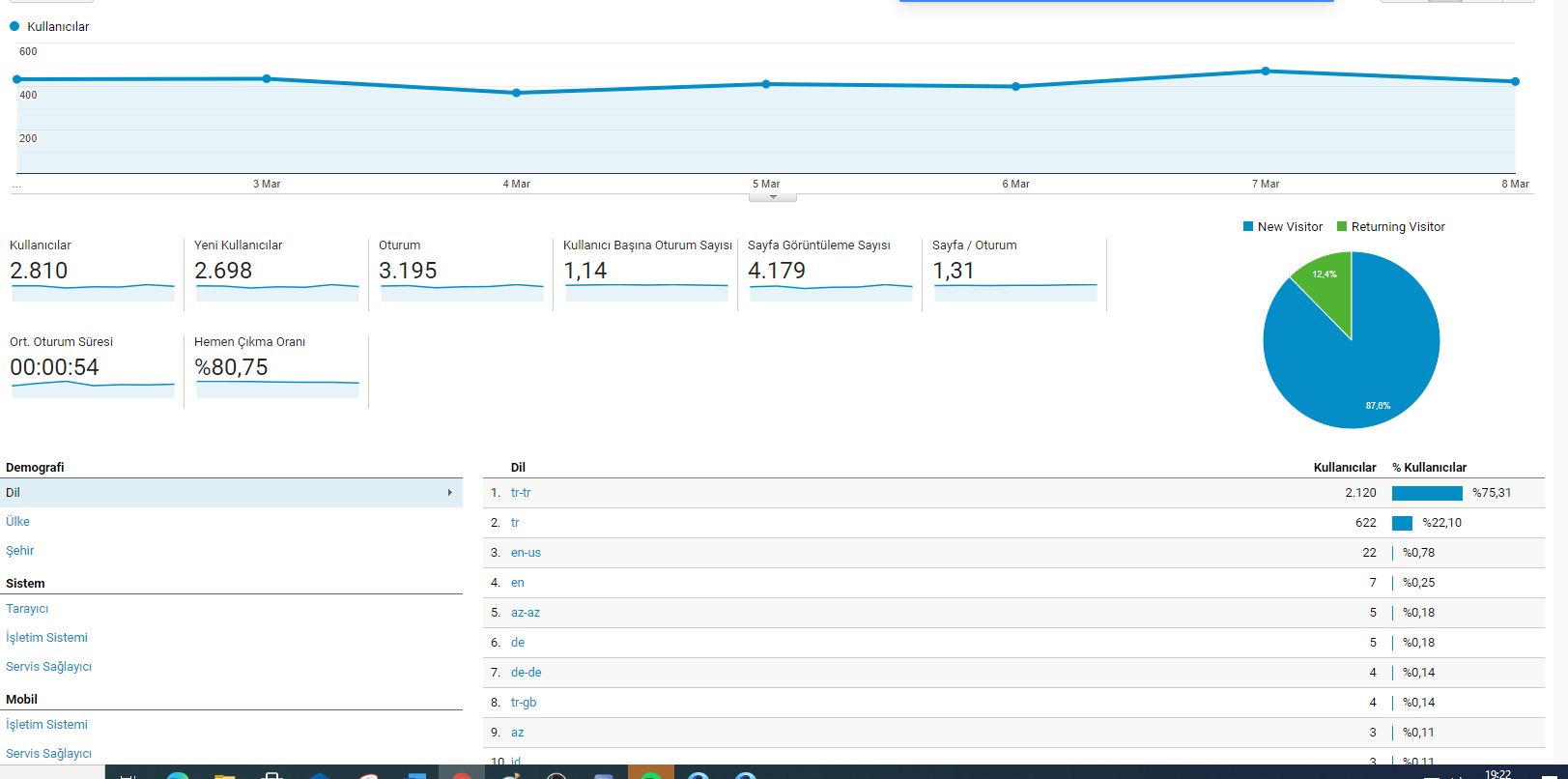
Task: Click the Kullanıcılar legend dot above chart
Action: (14, 26)
